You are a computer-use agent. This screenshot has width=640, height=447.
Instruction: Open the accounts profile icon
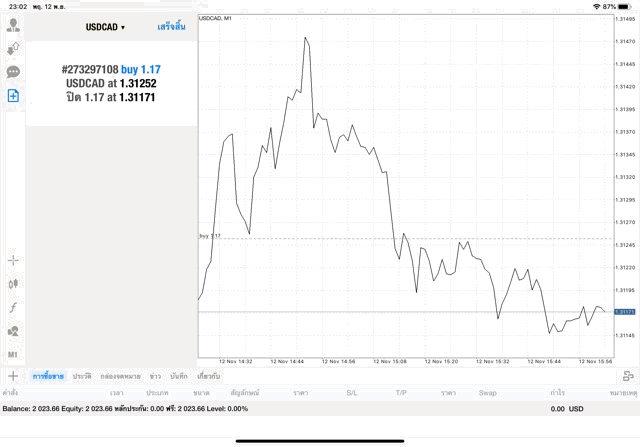[13, 25]
